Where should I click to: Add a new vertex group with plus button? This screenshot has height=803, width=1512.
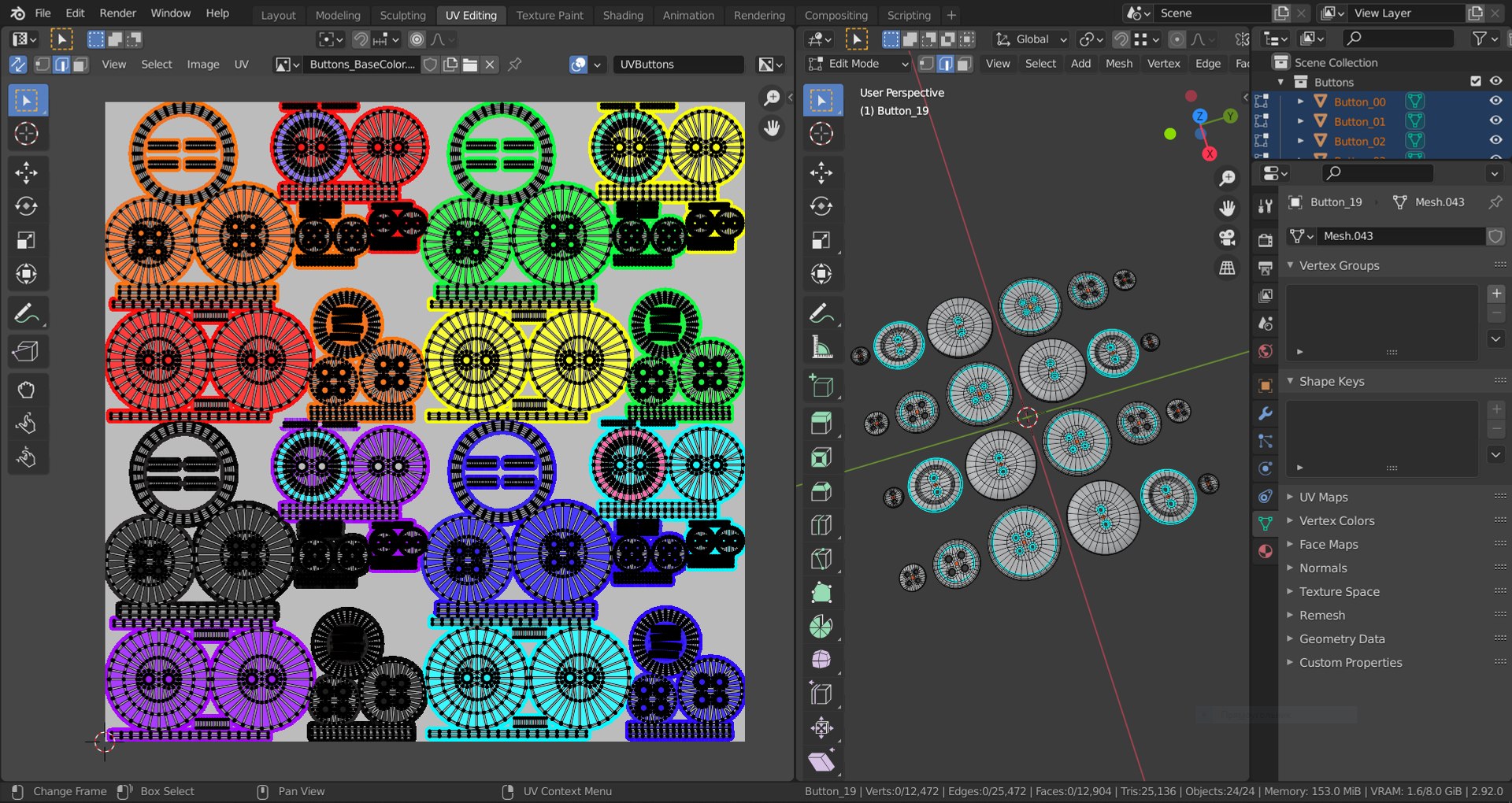tap(1496, 294)
